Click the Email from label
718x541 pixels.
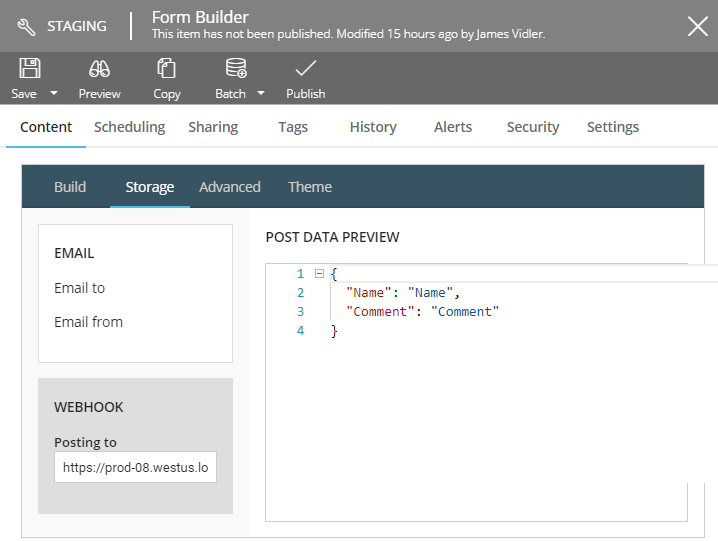(88, 322)
